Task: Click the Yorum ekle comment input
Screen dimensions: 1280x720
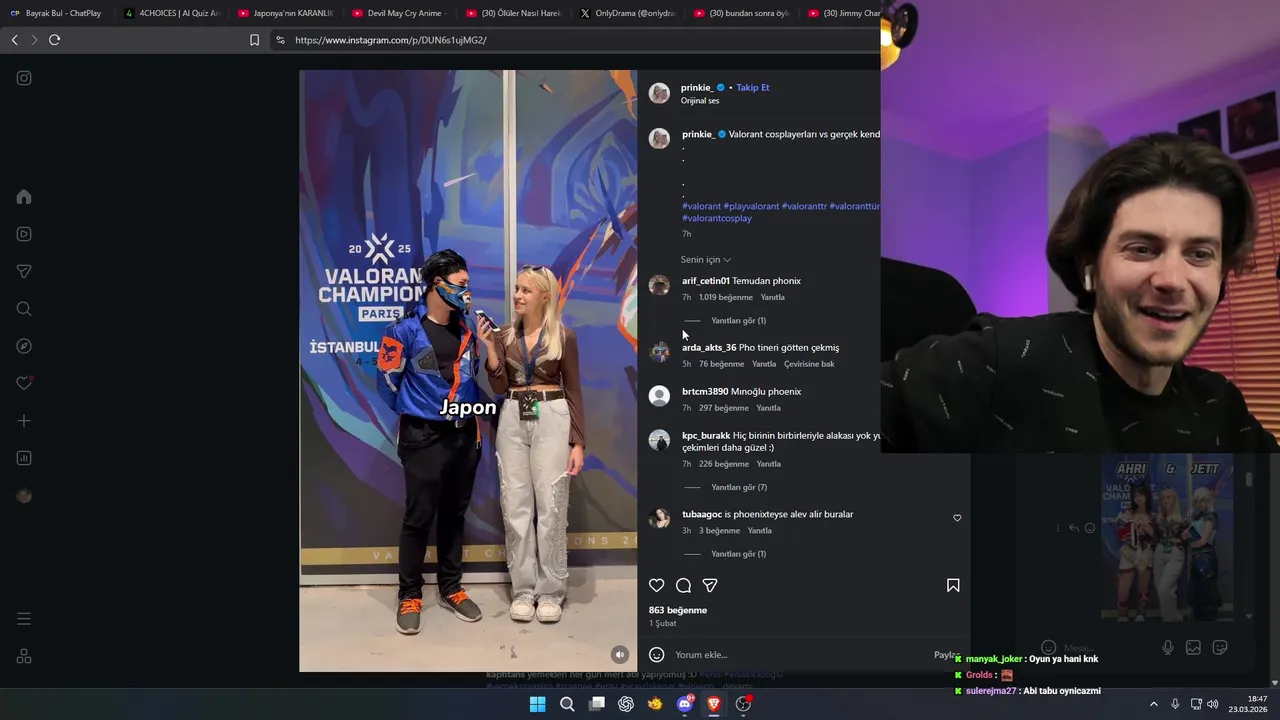Action: pos(800,655)
